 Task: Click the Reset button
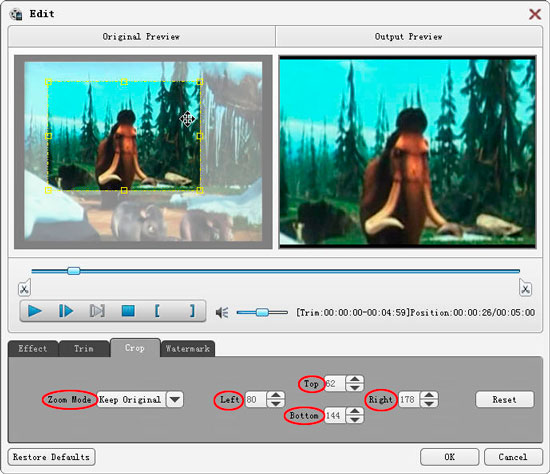click(504, 400)
